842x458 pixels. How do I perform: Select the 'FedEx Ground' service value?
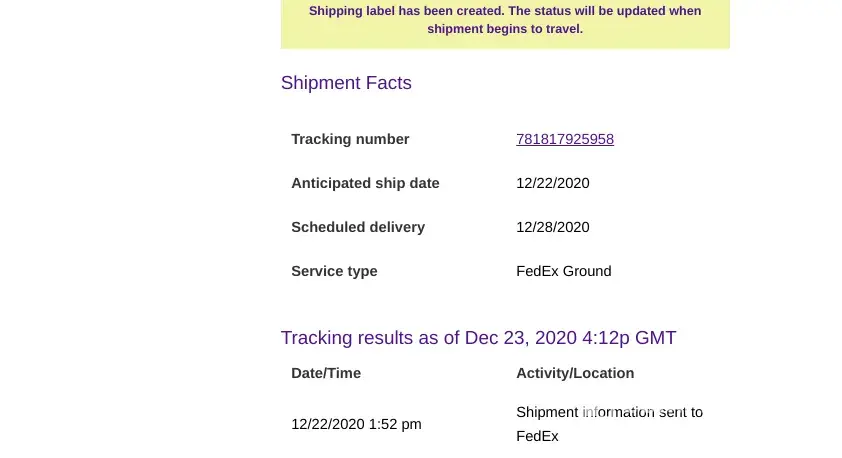coord(563,271)
